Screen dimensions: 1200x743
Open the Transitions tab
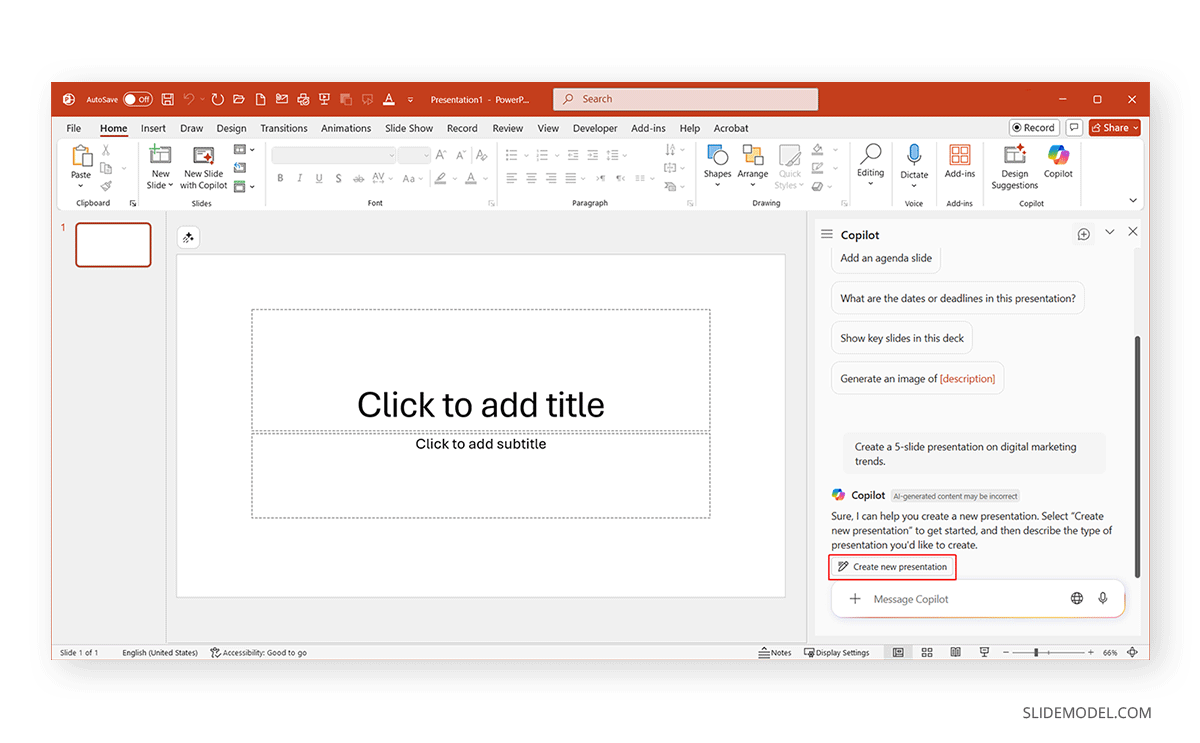[284, 128]
